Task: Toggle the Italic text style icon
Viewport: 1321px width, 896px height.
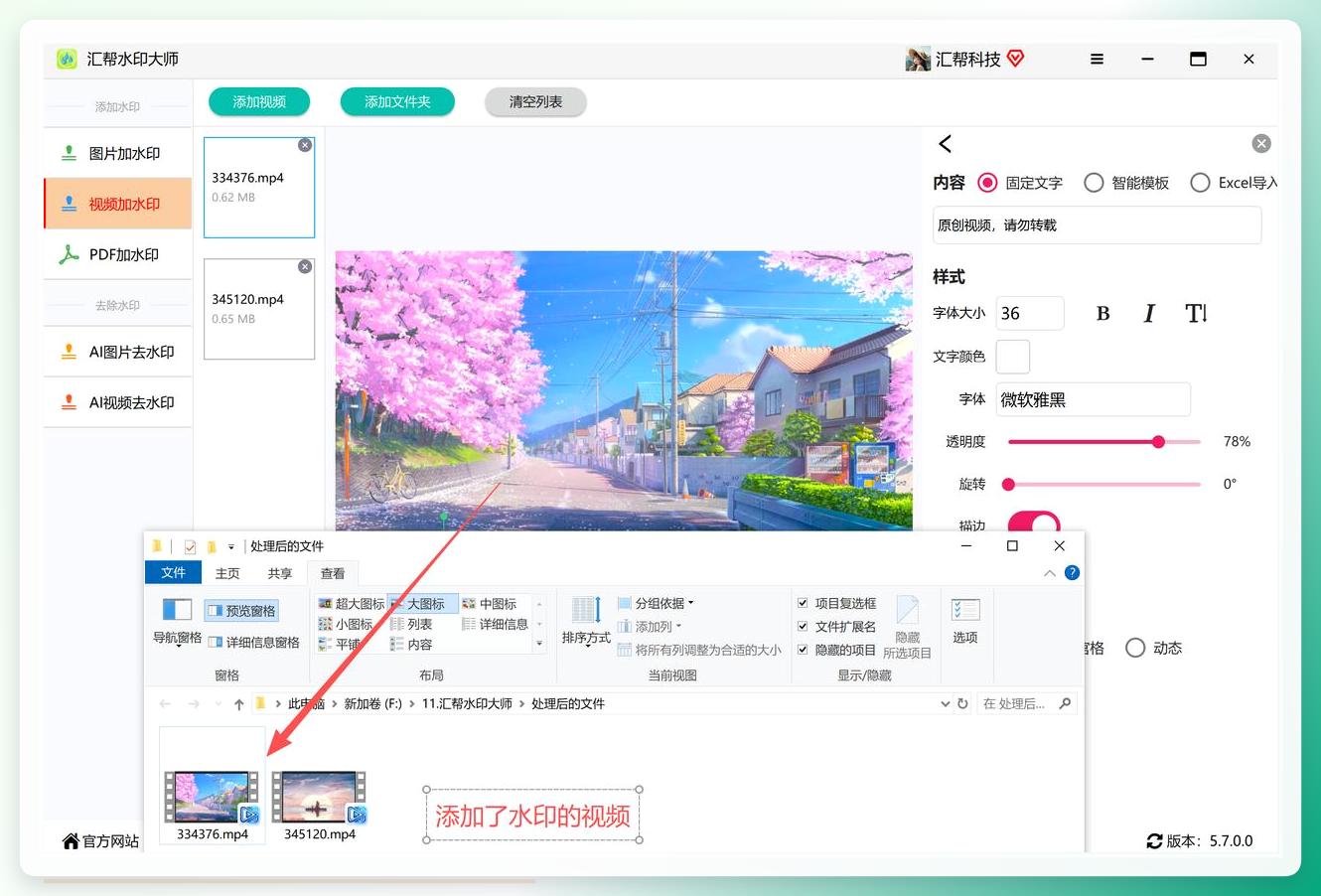Action: pyautogui.click(x=1149, y=314)
